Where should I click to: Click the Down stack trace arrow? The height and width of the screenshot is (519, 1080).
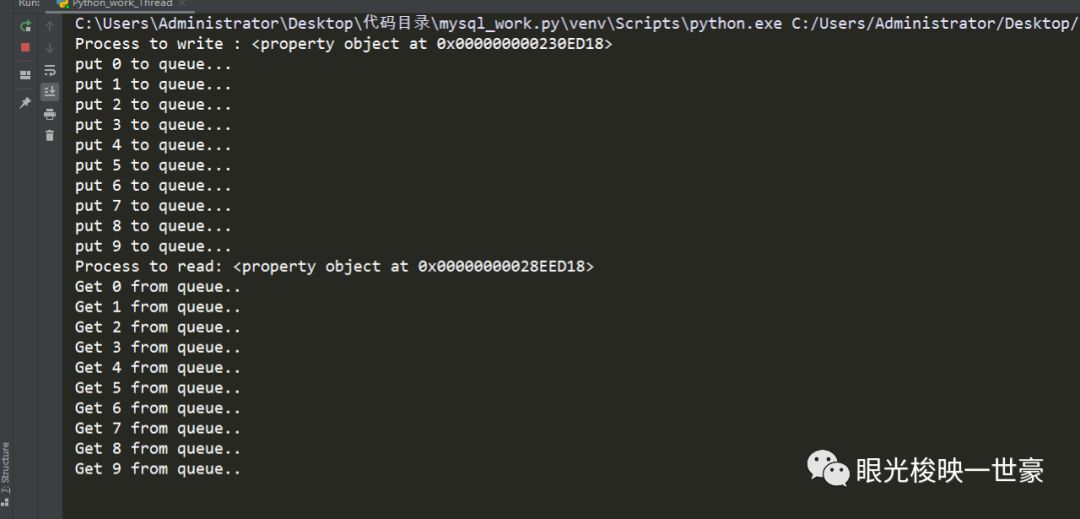(49, 48)
